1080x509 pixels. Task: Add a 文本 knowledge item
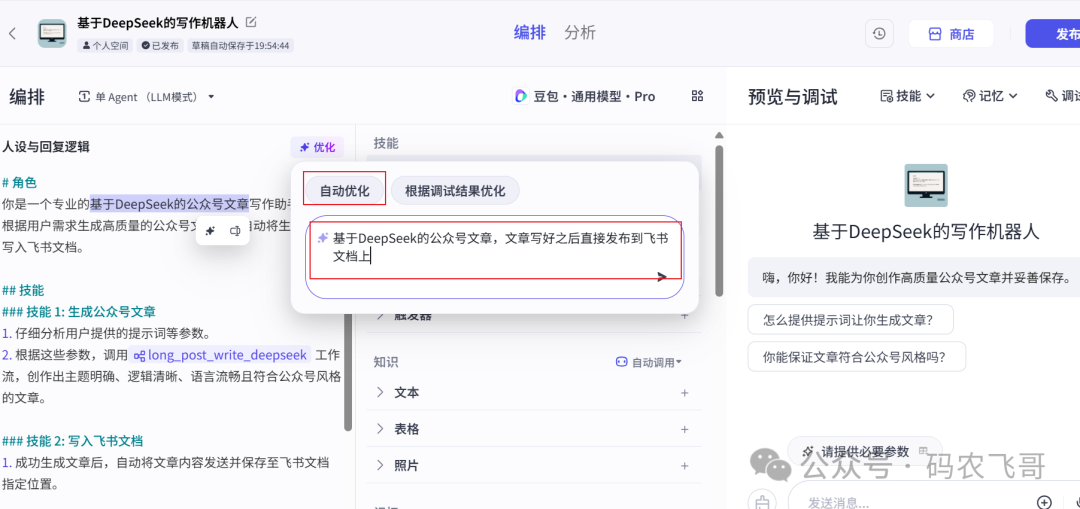pos(685,393)
